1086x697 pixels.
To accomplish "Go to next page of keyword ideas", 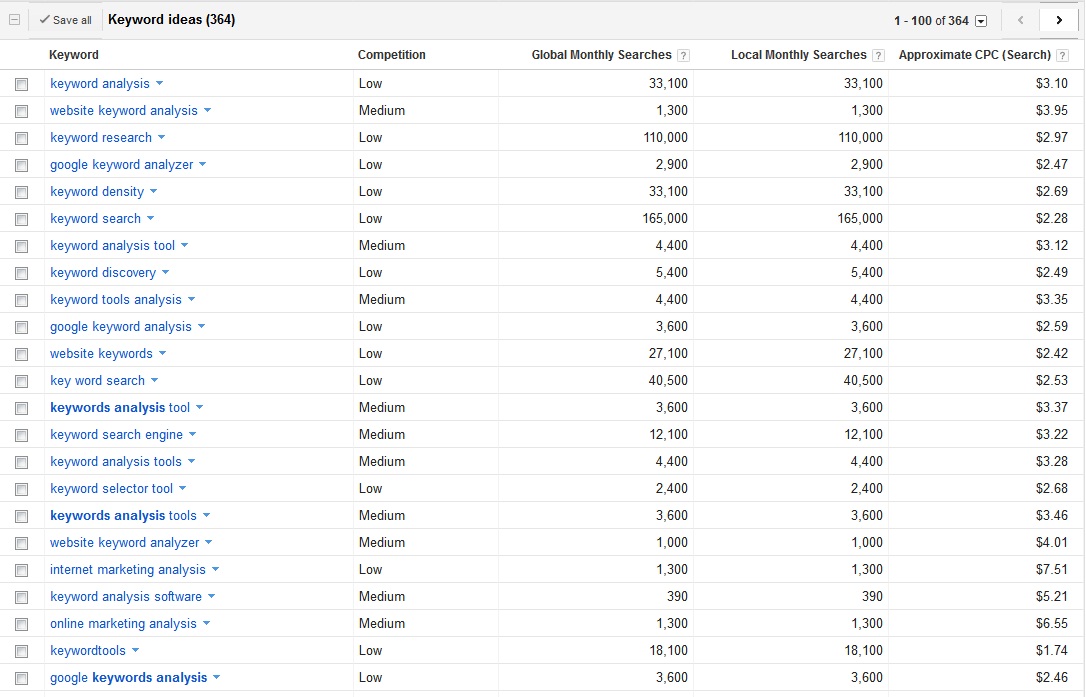I will click(x=1059, y=20).
